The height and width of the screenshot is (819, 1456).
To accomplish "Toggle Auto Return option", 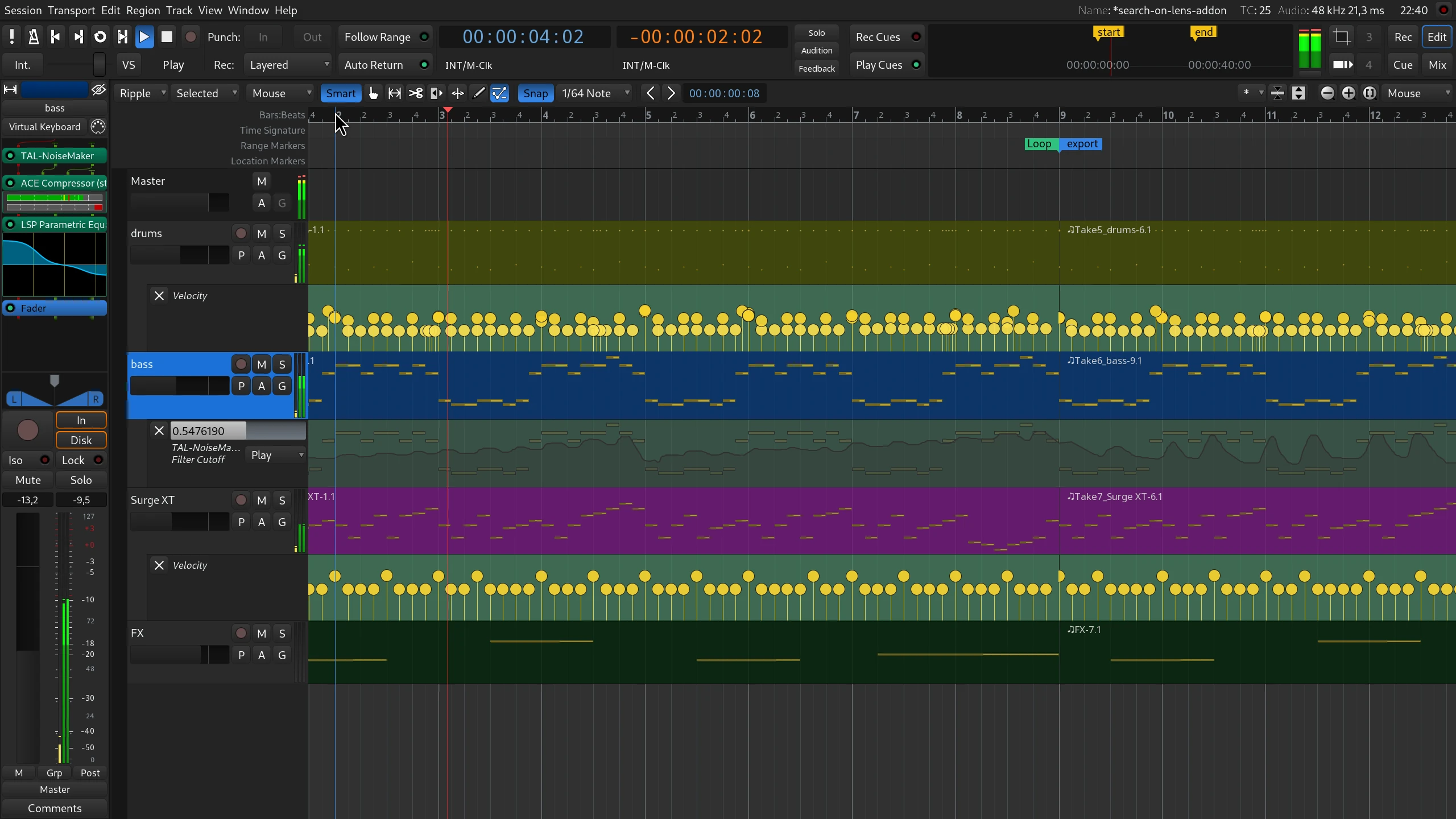I will (x=385, y=65).
